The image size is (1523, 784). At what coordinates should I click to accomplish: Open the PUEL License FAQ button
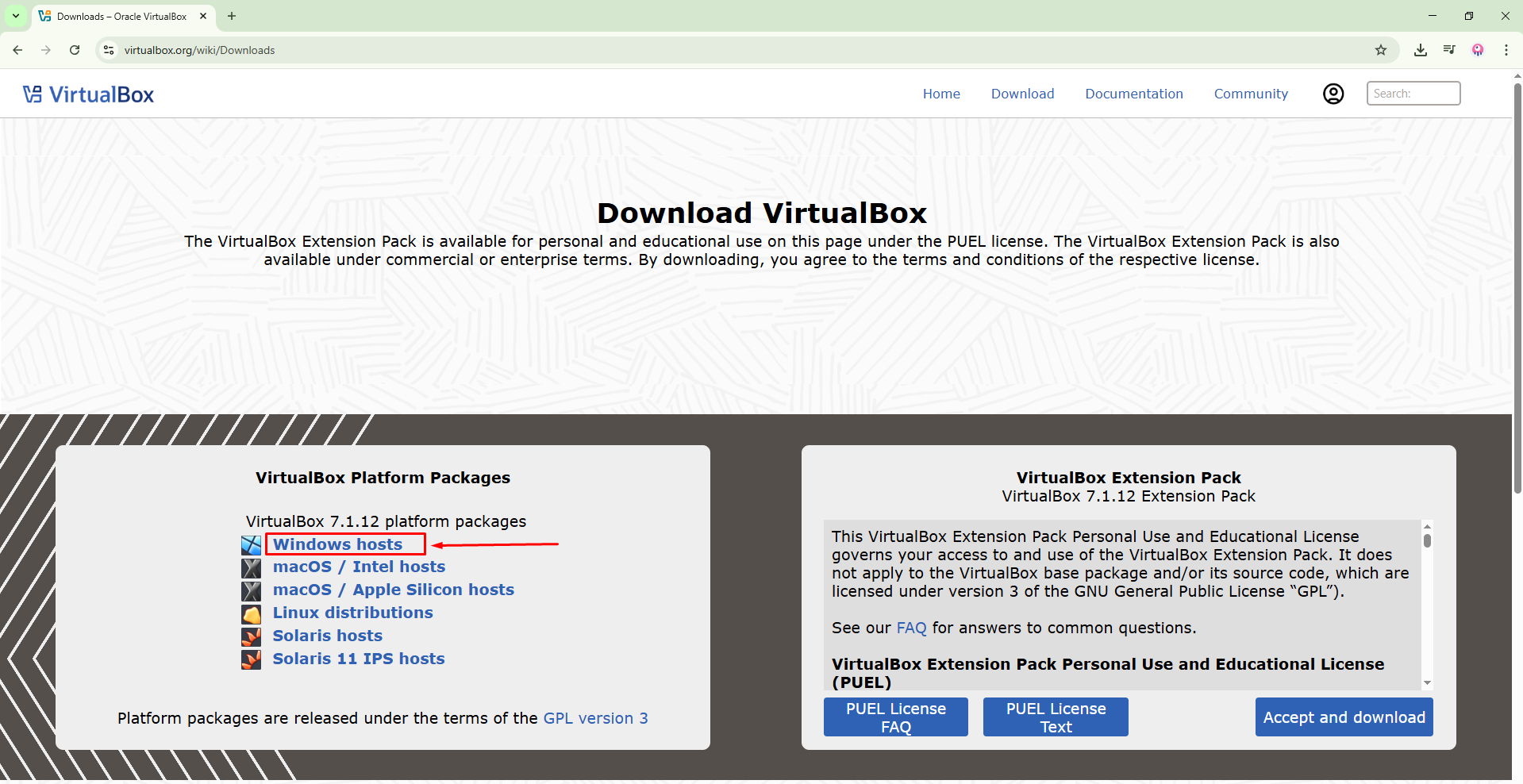pos(895,717)
